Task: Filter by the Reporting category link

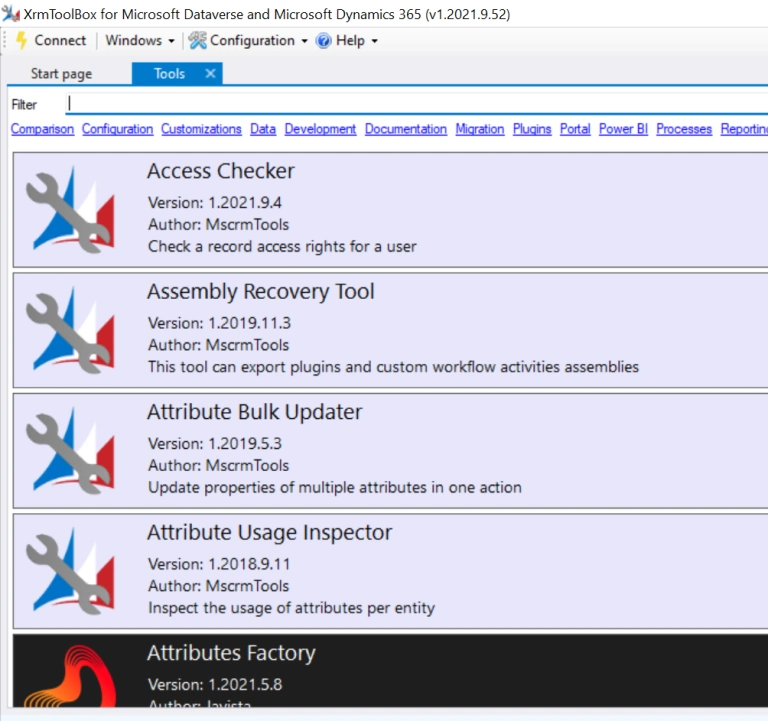Action: click(x=744, y=129)
